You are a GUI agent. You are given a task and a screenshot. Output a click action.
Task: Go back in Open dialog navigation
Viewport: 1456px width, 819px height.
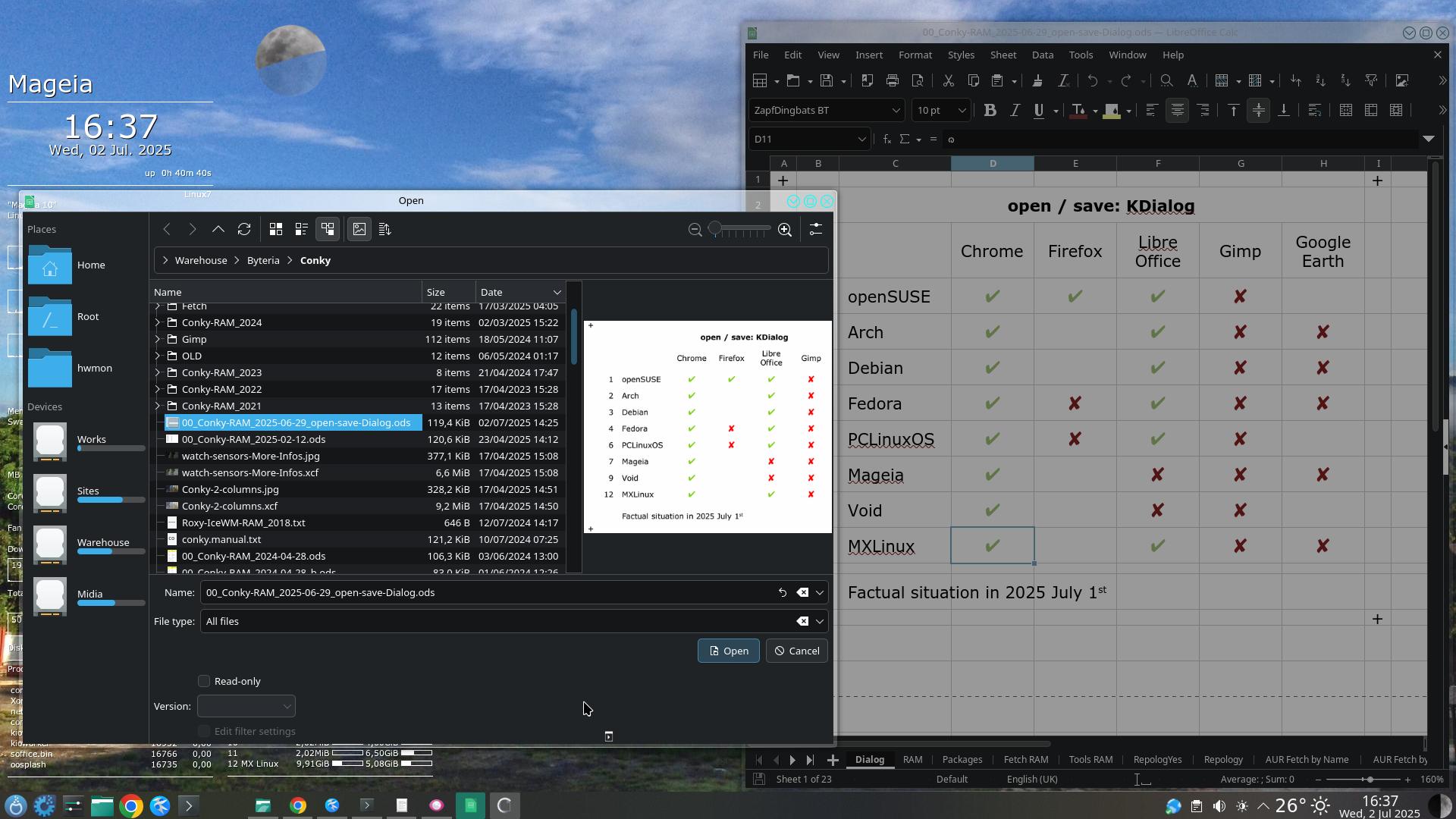click(167, 229)
